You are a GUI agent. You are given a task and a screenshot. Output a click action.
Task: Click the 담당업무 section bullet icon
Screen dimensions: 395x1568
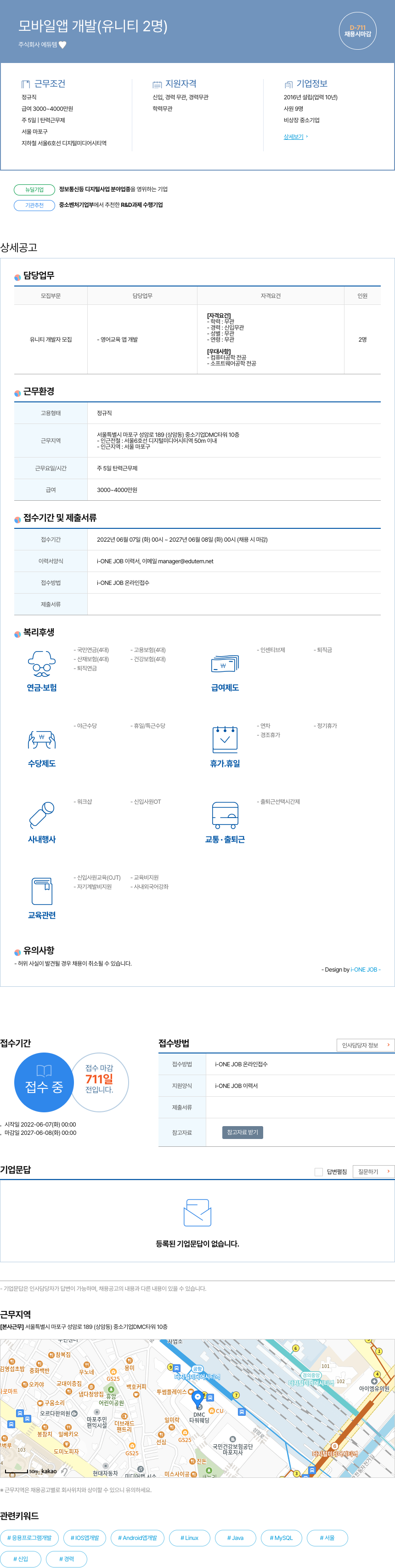17,277
